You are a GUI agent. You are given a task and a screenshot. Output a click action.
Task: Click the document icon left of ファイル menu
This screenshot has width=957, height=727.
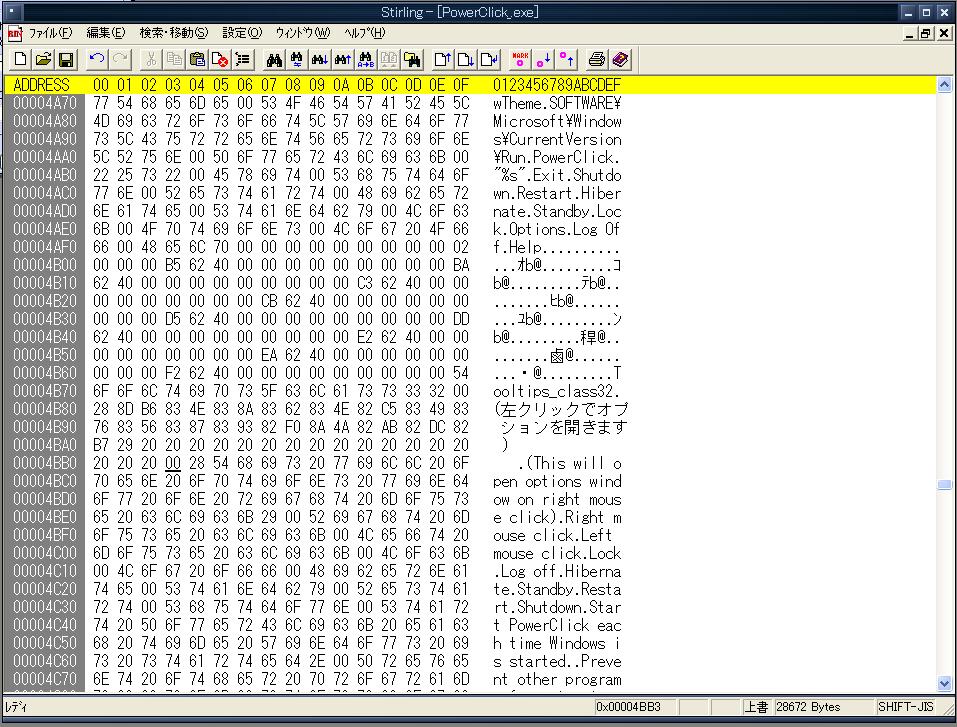pyautogui.click(x=15, y=33)
